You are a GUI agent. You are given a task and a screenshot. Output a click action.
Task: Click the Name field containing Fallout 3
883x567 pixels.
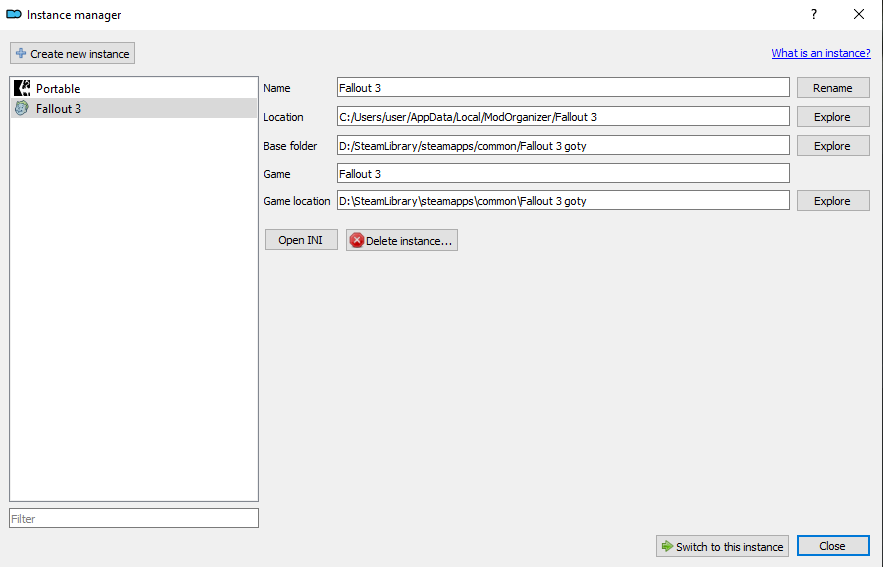click(x=563, y=88)
